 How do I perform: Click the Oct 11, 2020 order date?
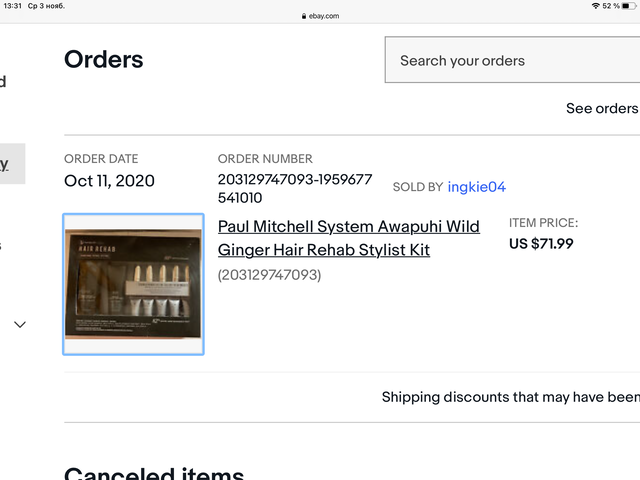click(109, 181)
